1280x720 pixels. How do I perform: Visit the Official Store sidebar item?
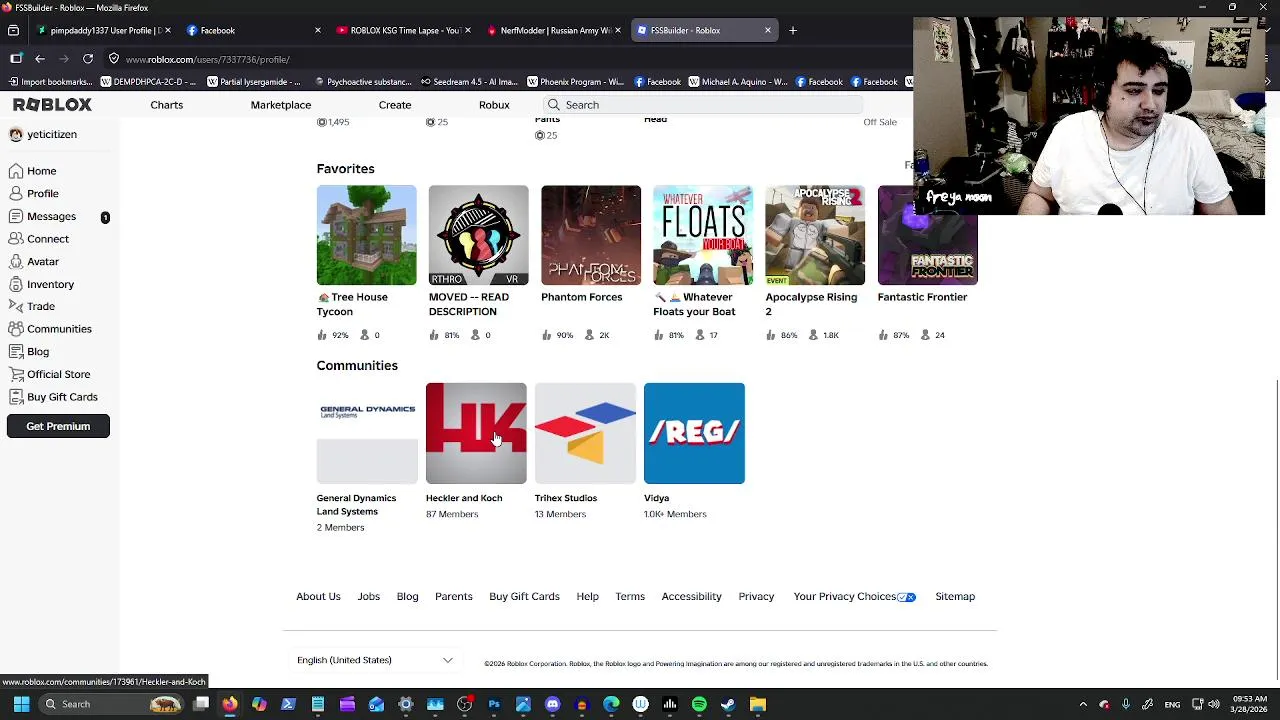coord(58,375)
